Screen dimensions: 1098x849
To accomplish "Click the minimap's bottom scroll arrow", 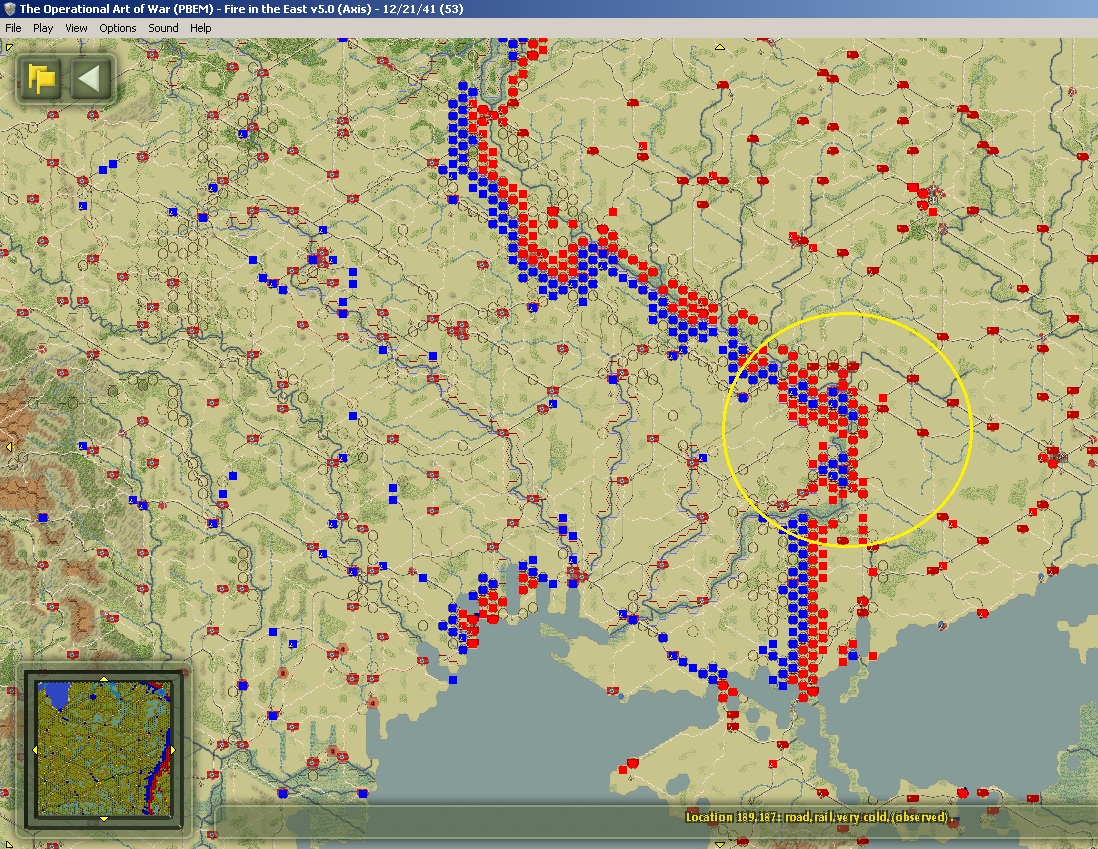I will click(x=103, y=819).
